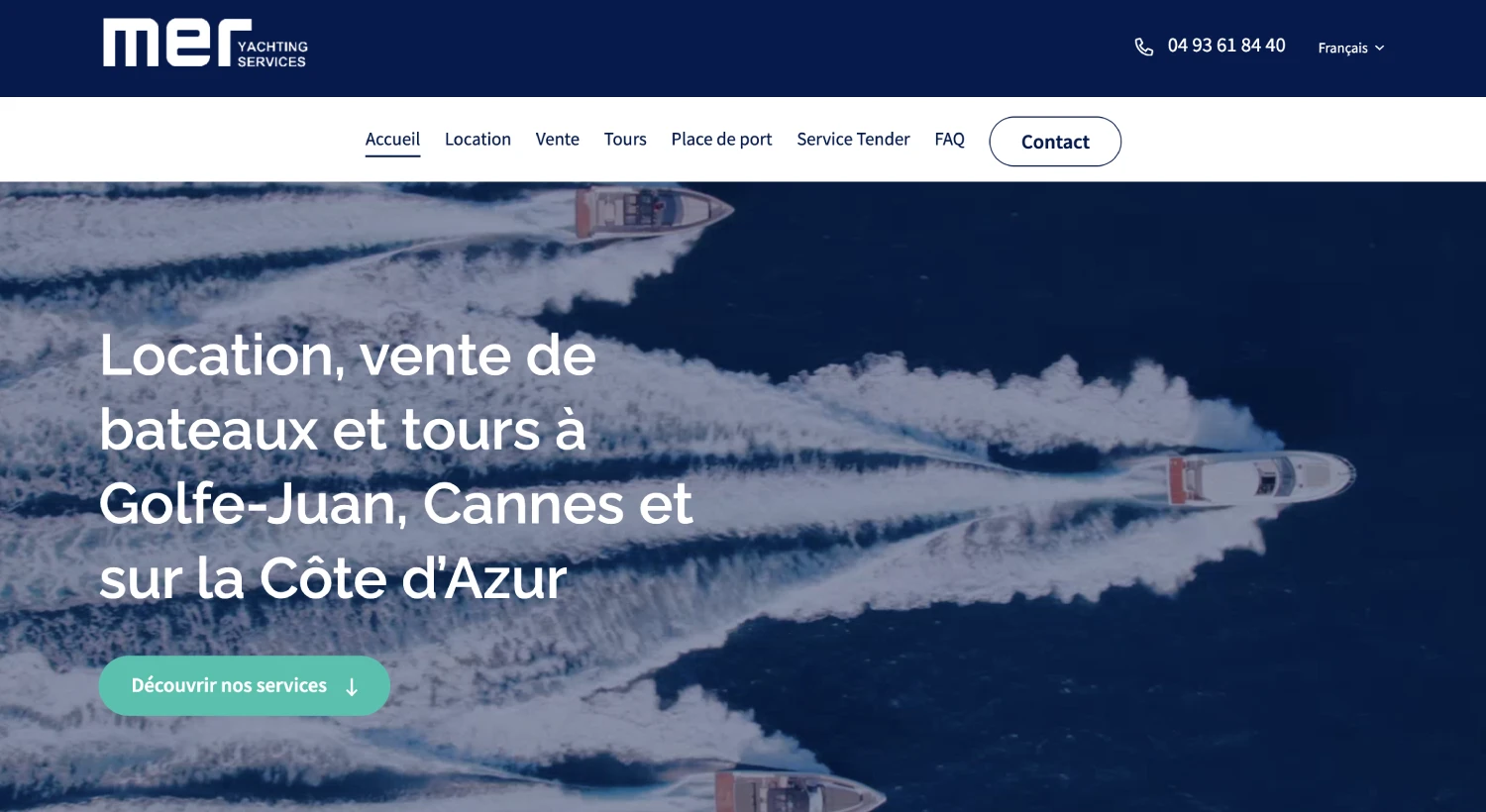Open the FAQ page

tap(949, 140)
